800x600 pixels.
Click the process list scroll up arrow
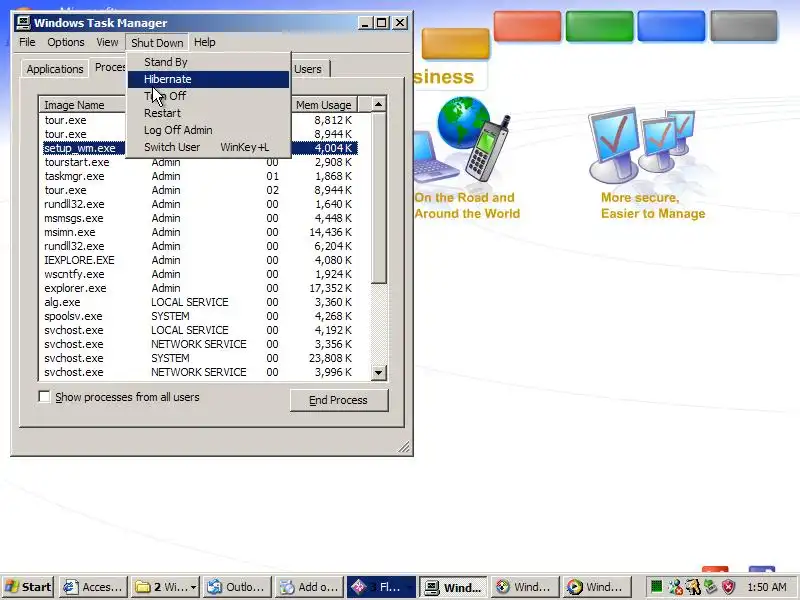pos(379,105)
